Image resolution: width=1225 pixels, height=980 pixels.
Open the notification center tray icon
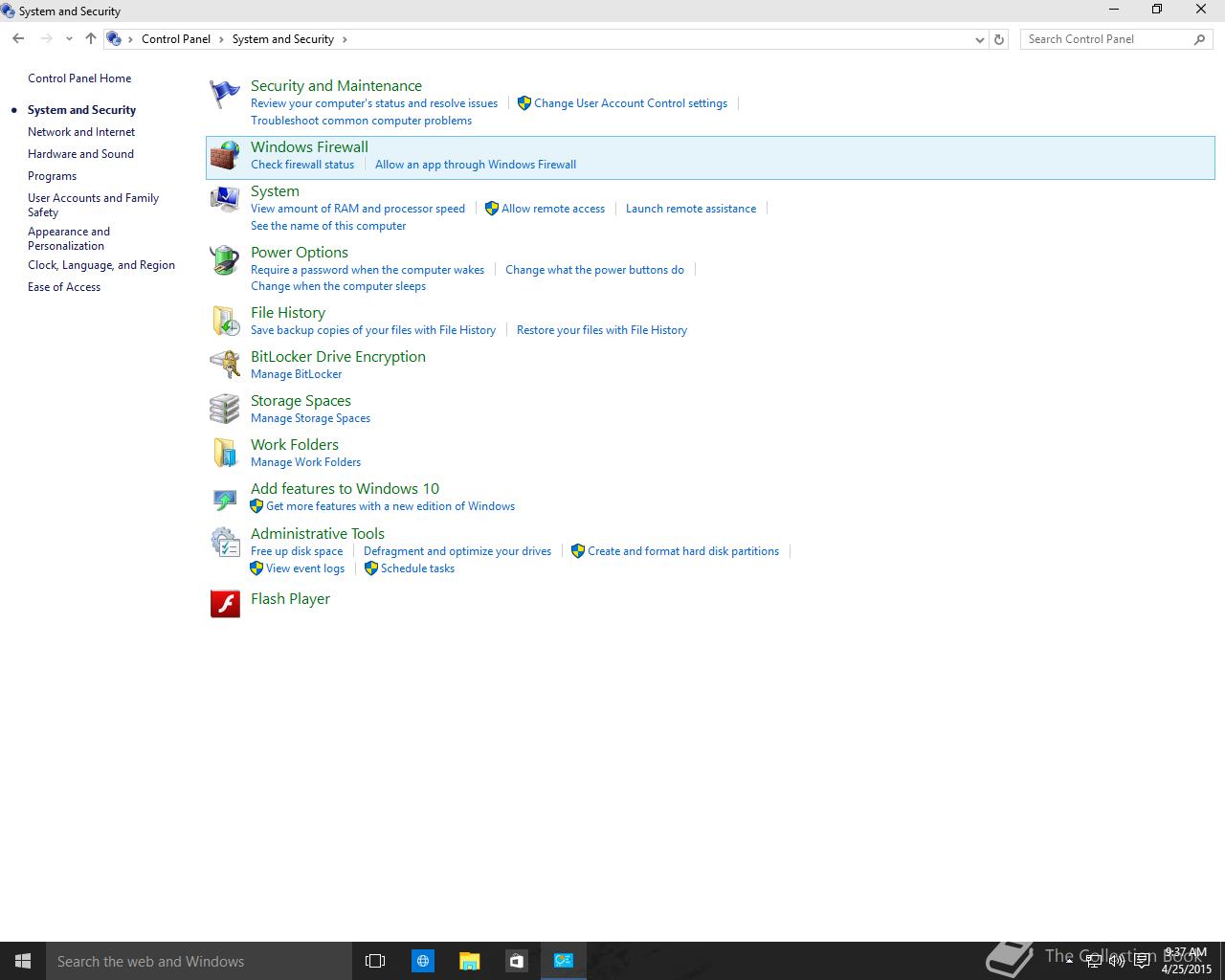coord(1142,961)
